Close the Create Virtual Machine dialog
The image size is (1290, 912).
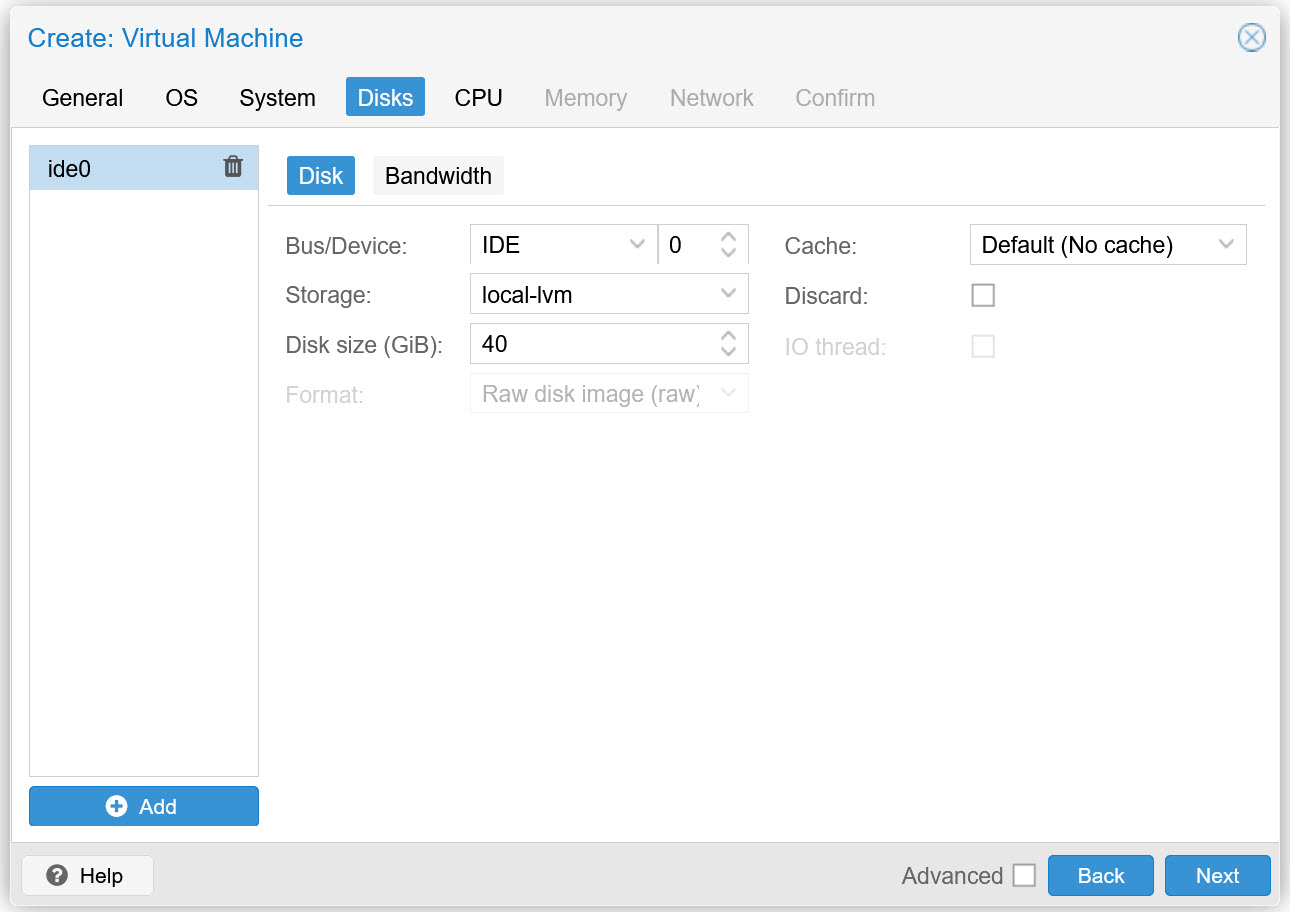coord(1251,37)
